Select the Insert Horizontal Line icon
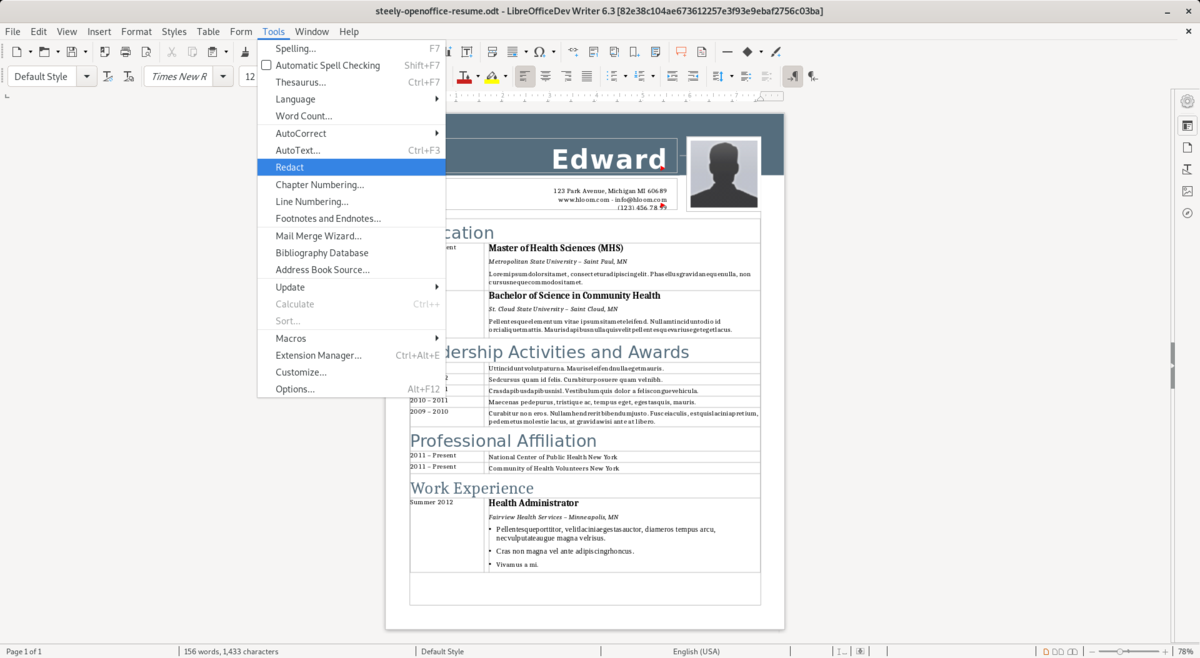Viewport: 1200px width, 658px height. (727, 51)
